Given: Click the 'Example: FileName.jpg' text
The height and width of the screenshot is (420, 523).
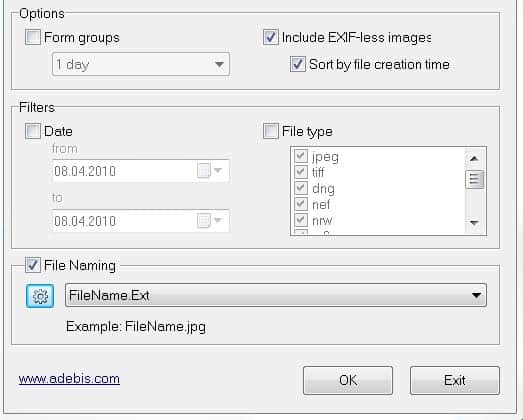Looking at the screenshot, I should coord(136,327).
